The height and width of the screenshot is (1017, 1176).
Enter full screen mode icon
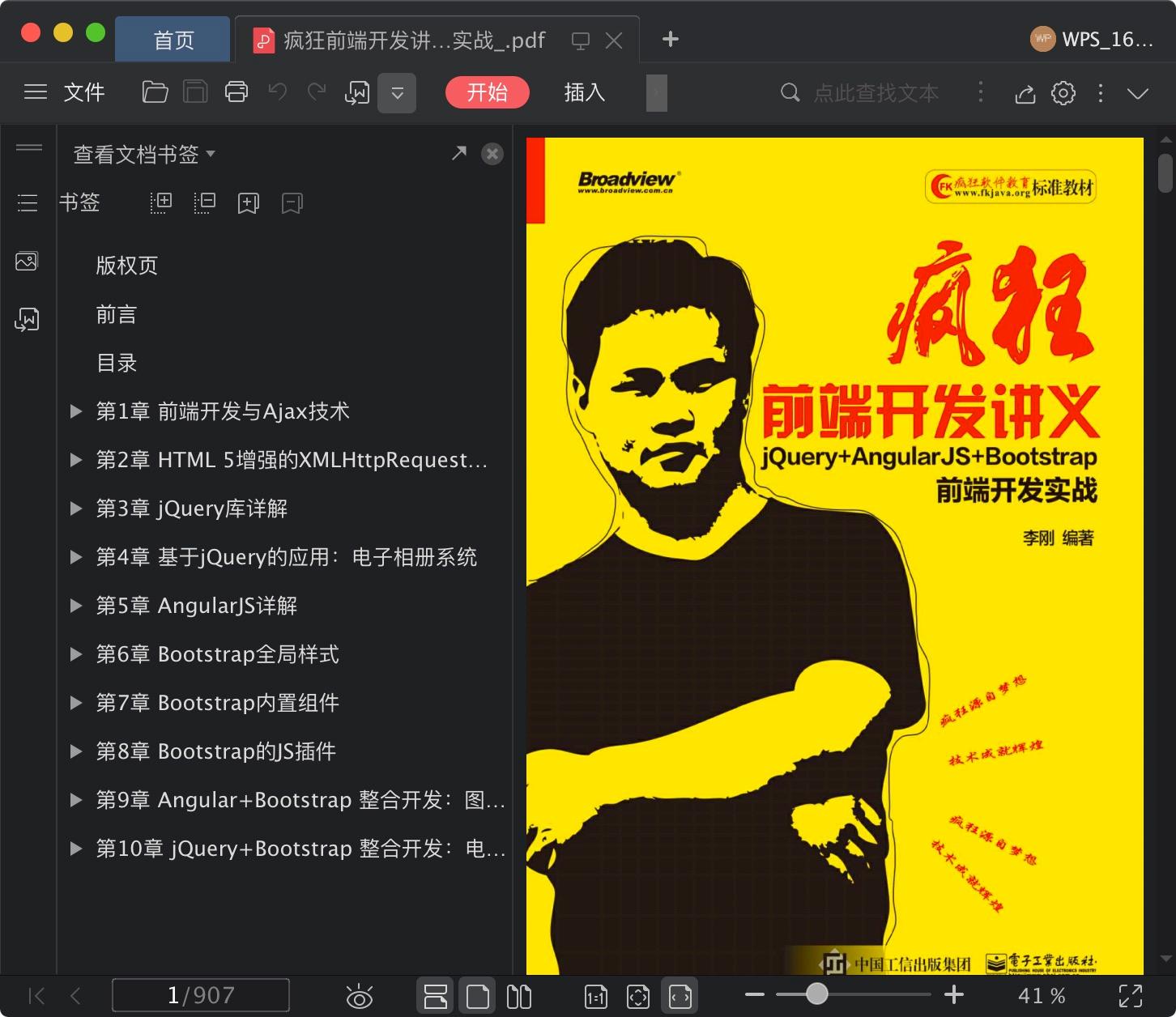tap(1131, 996)
